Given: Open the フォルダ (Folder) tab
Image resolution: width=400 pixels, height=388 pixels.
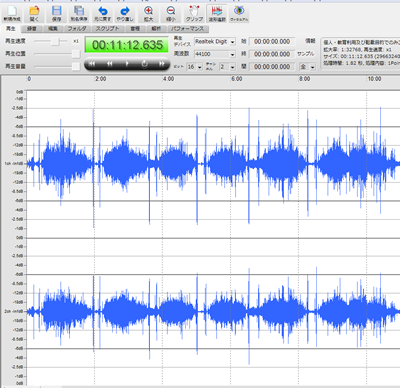Looking at the screenshot, I should (x=77, y=29).
